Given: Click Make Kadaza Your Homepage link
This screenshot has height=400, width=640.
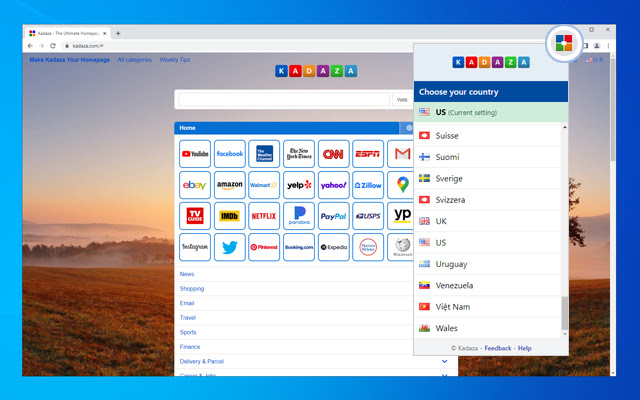Looking at the screenshot, I should click(69, 60).
